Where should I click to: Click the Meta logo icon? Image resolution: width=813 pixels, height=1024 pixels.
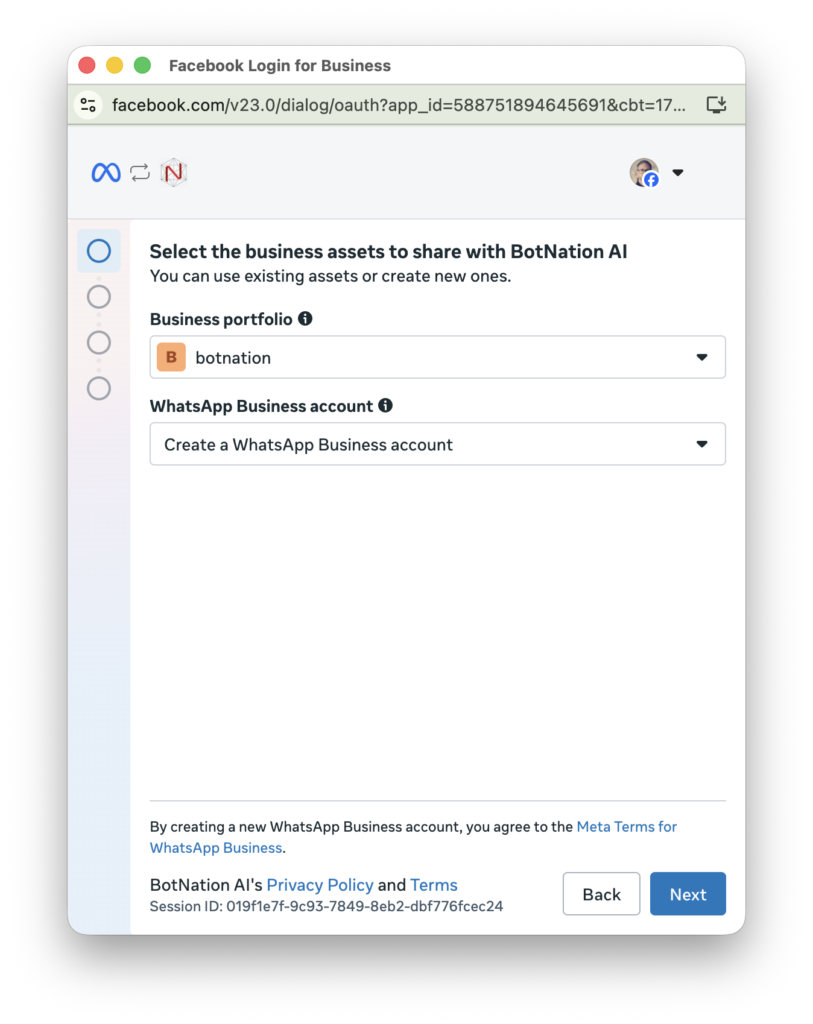[x=106, y=172]
